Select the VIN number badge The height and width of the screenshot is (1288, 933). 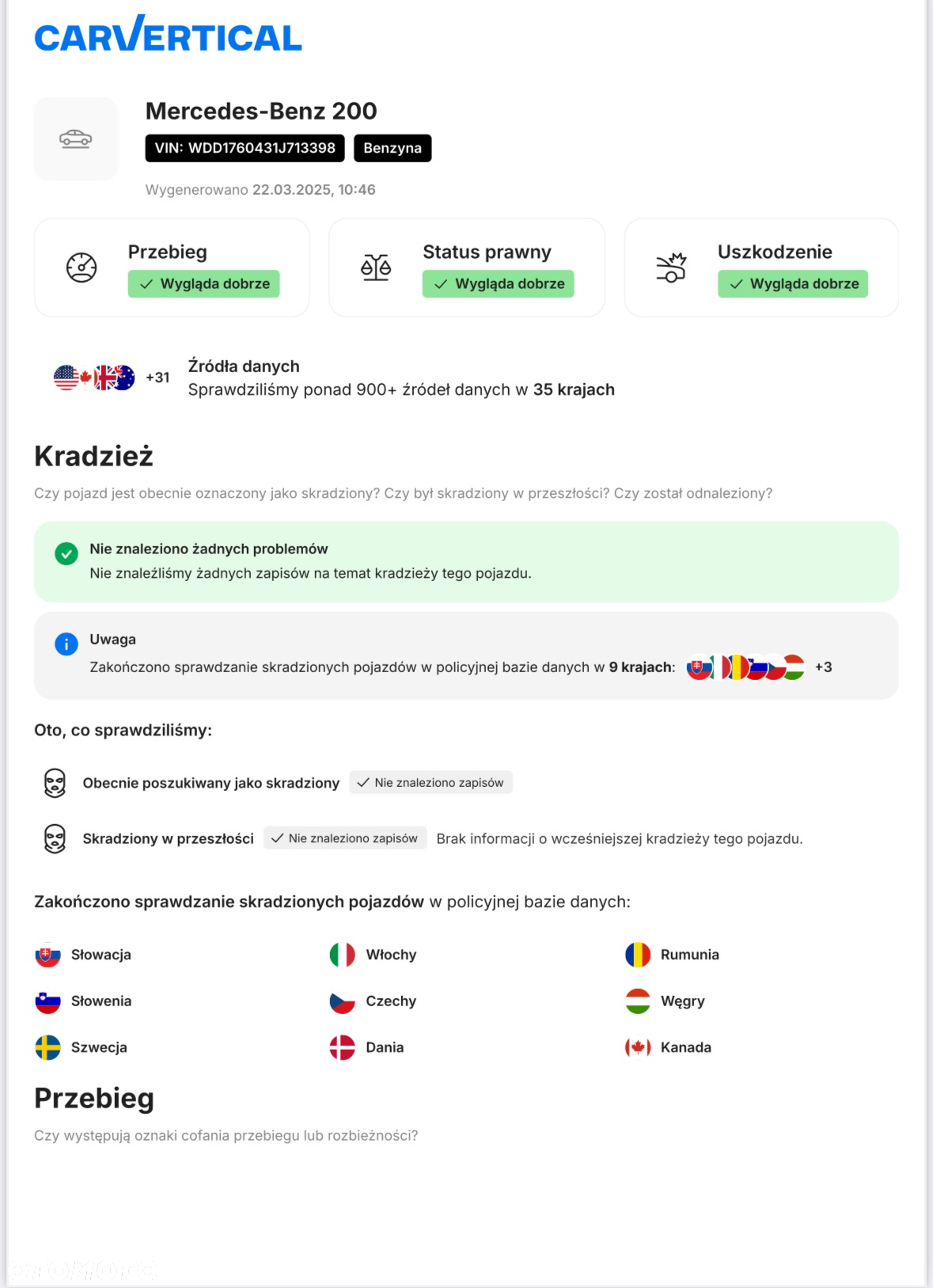[x=245, y=148]
